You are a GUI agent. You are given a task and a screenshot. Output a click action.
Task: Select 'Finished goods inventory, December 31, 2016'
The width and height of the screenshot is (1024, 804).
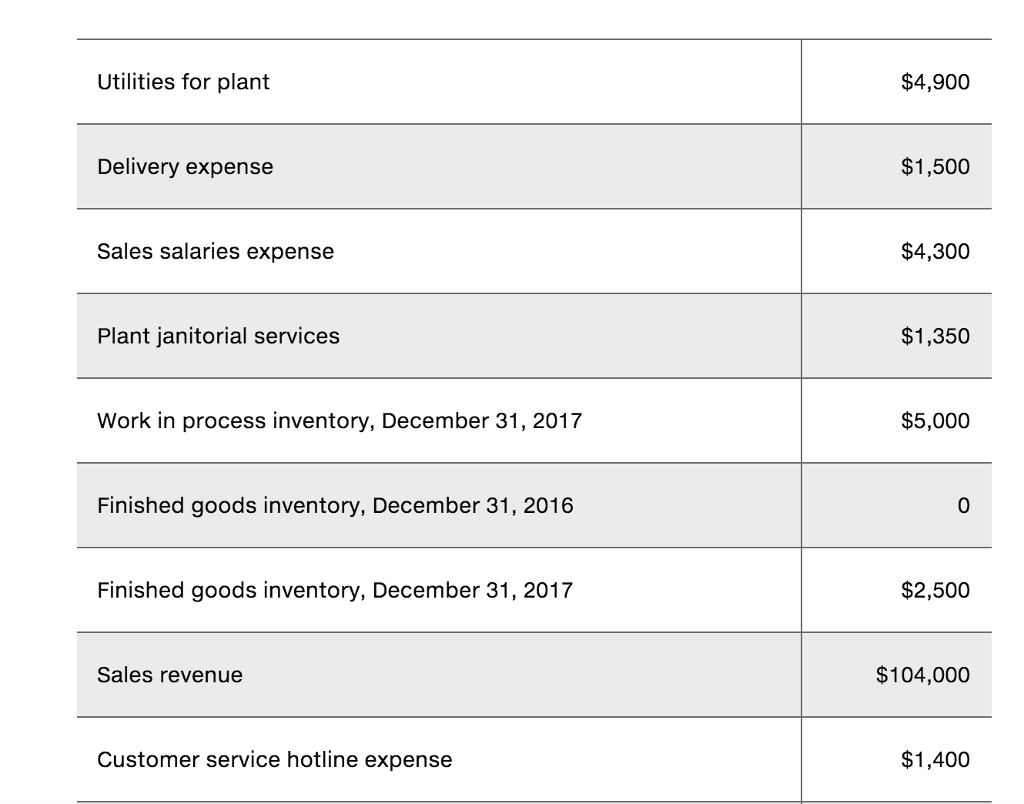tap(335, 506)
